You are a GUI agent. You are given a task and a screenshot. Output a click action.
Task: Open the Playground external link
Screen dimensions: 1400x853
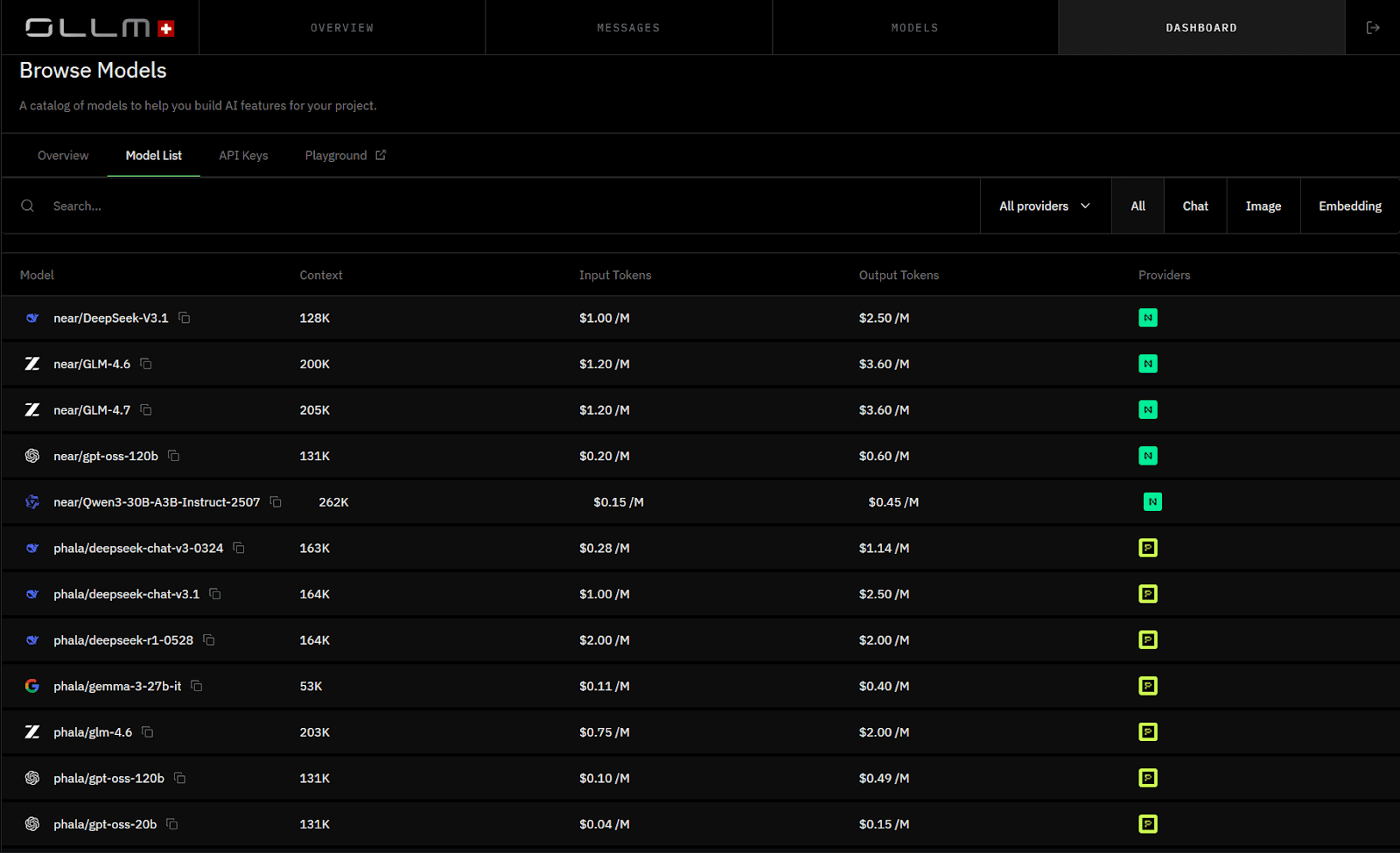[x=346, y=156]
